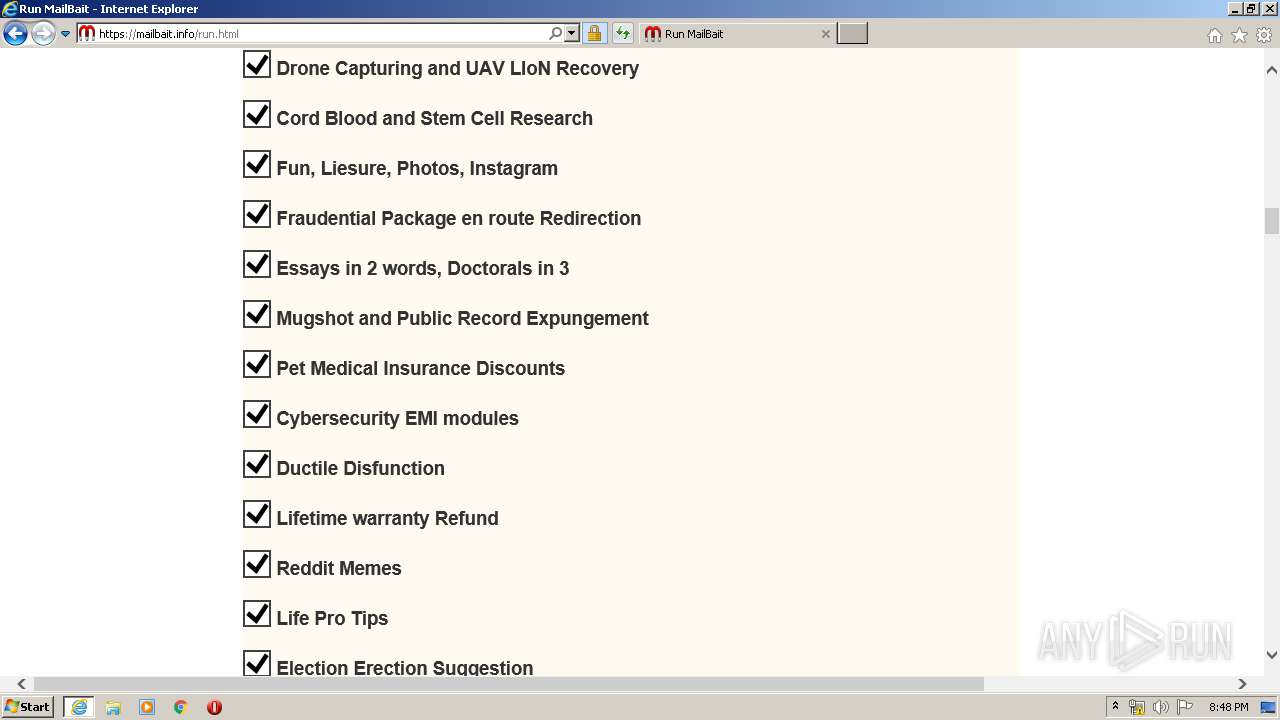Uncheck Fun, Liesure, Photos, Instagram checkbox

coord(257,165)
